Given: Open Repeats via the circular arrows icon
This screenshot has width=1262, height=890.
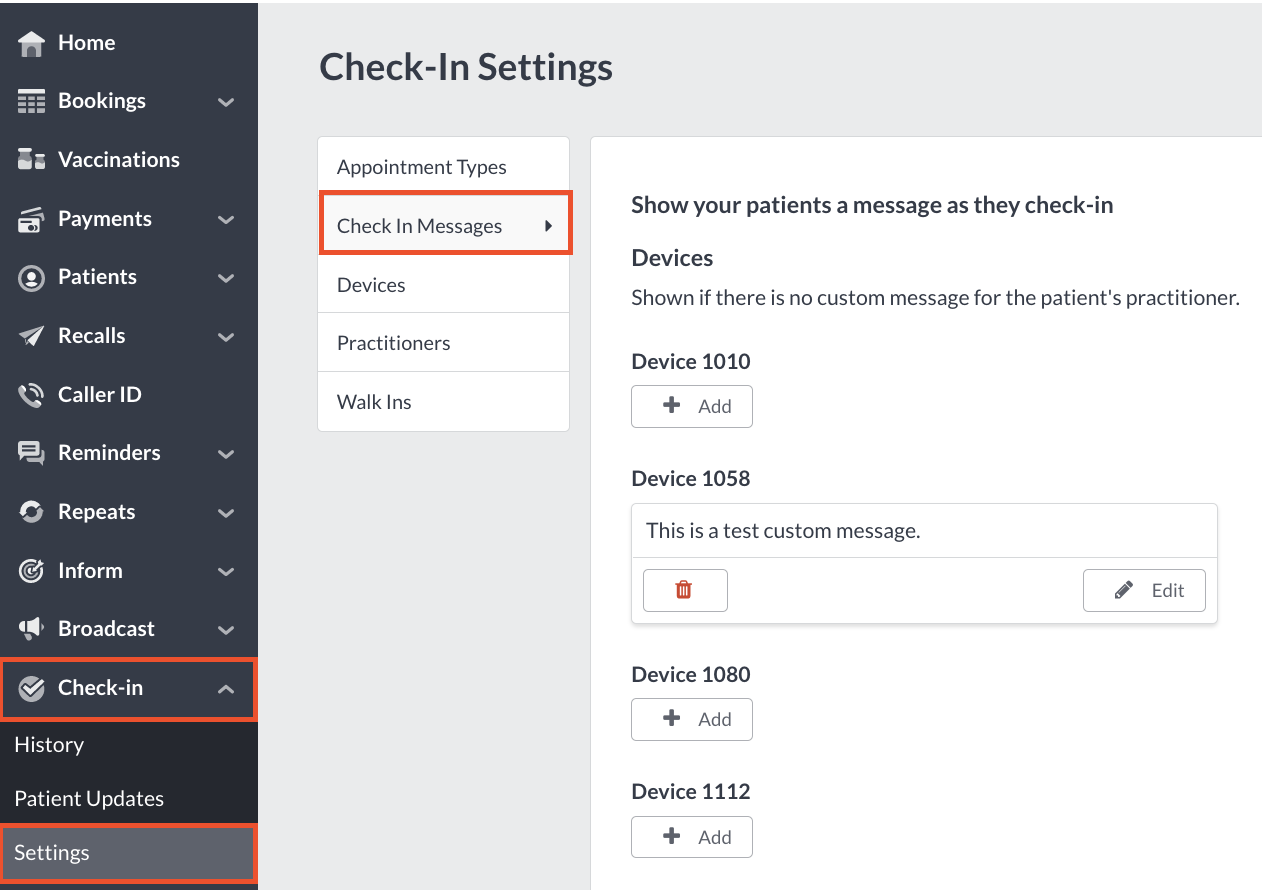Looking at the screenshot, I should (x=31, y=511).
